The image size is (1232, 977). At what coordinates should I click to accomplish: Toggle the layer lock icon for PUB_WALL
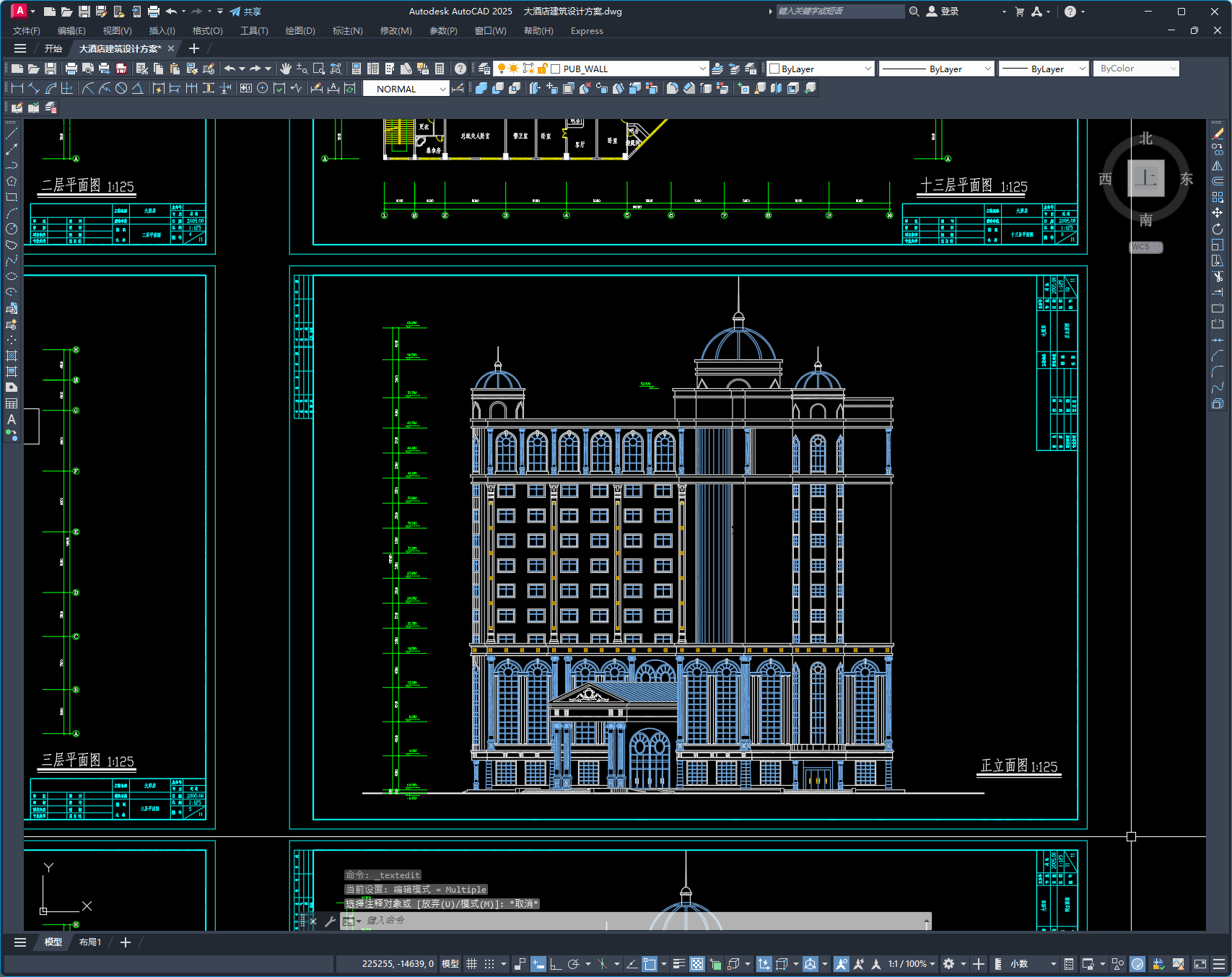542,69
